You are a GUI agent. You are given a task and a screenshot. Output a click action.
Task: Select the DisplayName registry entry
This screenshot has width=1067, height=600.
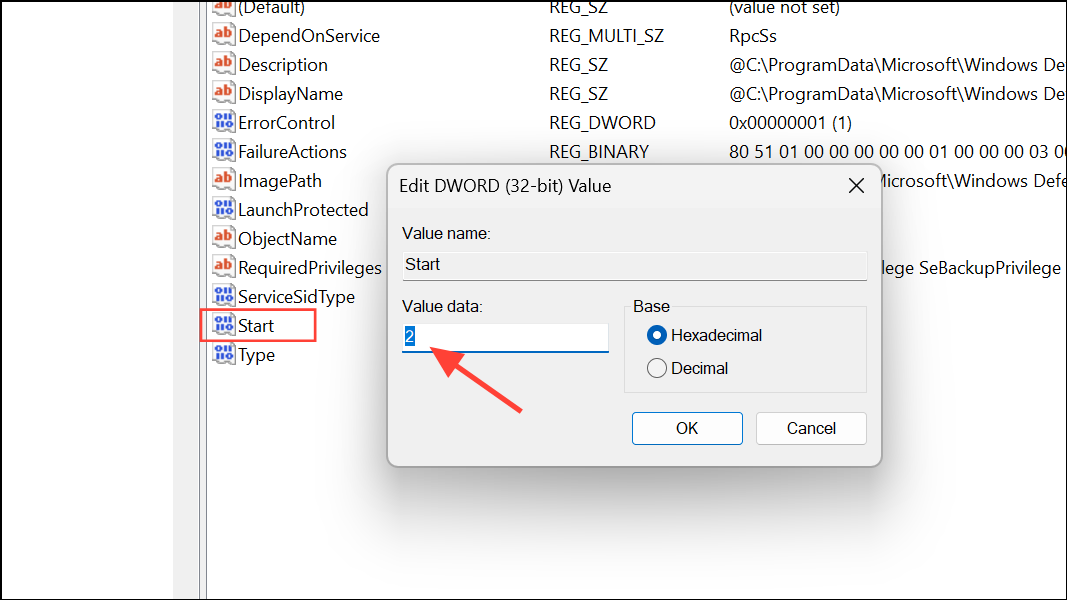point(285,93)
